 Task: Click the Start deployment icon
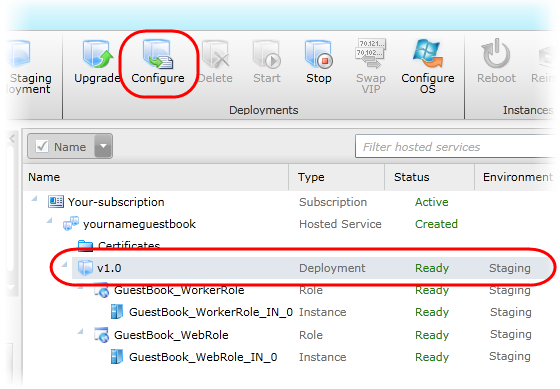[266, 54]
